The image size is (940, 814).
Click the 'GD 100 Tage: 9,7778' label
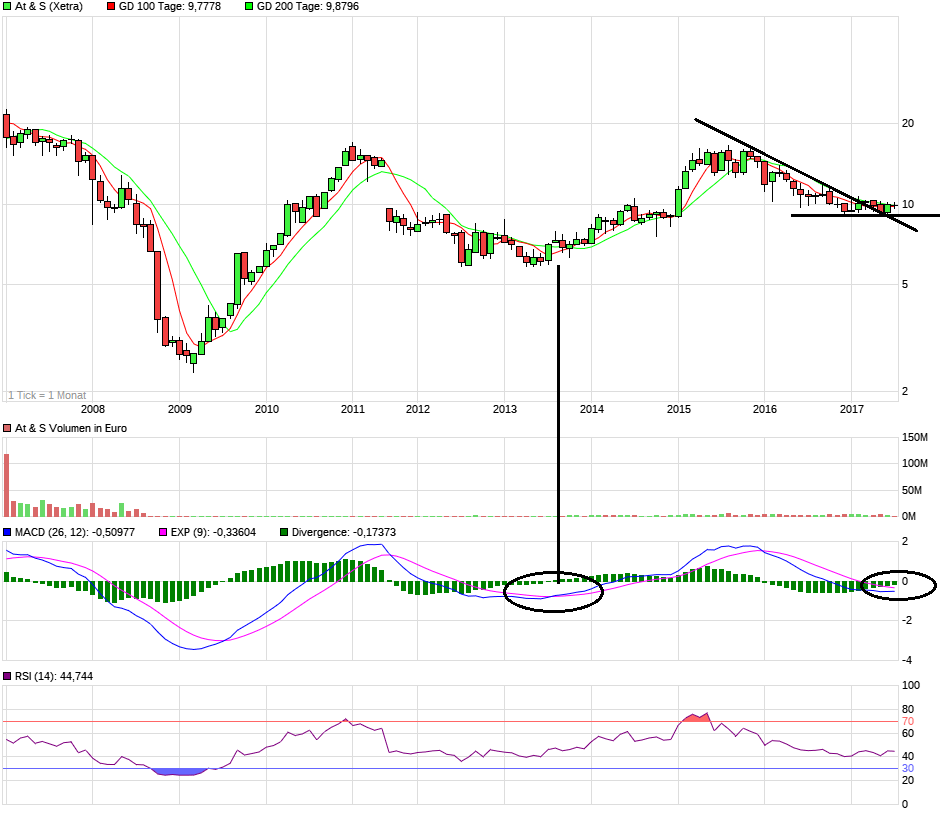(170, 7)
